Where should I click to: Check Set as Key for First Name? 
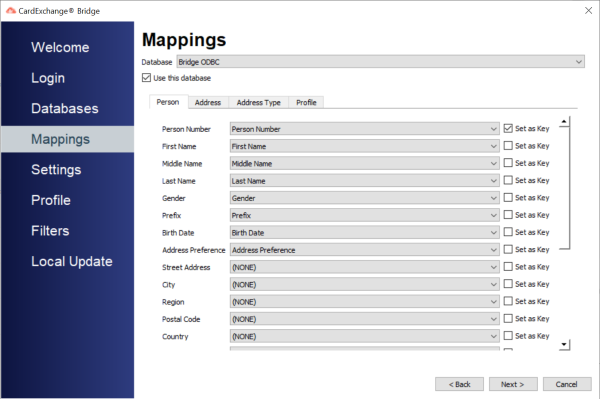click(508, 146)
